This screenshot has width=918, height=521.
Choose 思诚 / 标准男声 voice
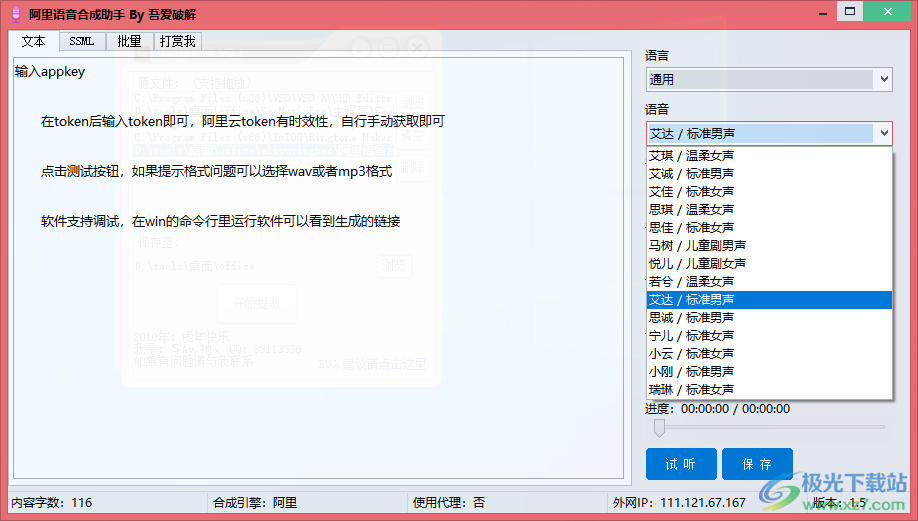(x=769, y=318)
